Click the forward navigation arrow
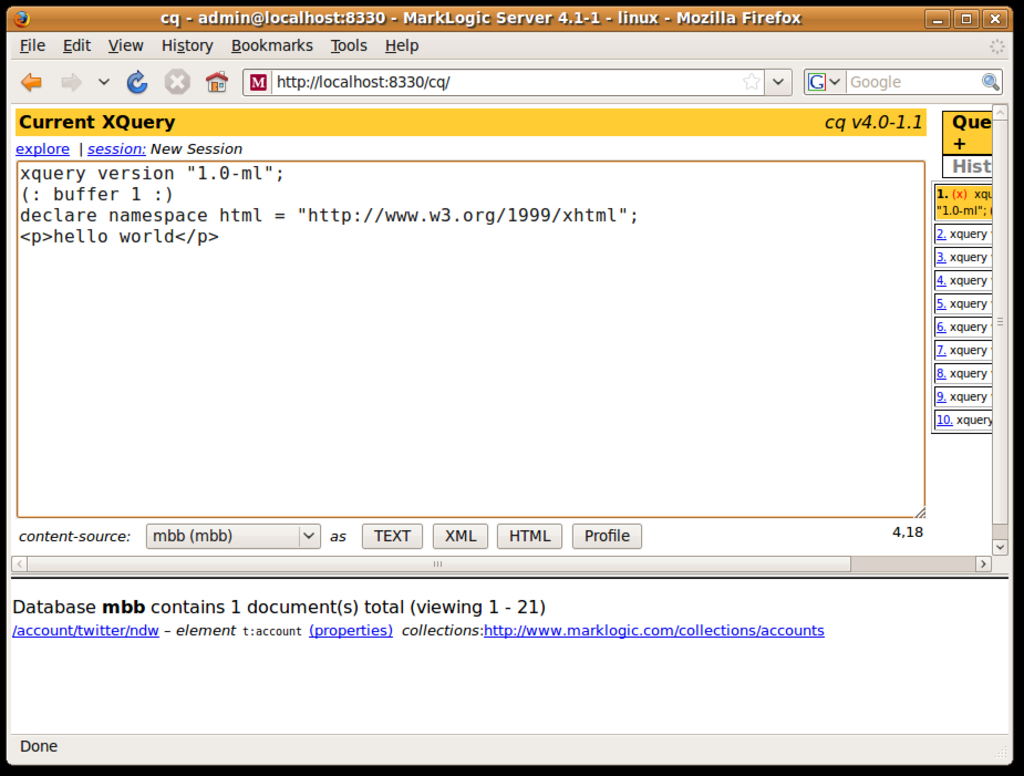Screen dimensions: 1024x776 tap(71, 82)
